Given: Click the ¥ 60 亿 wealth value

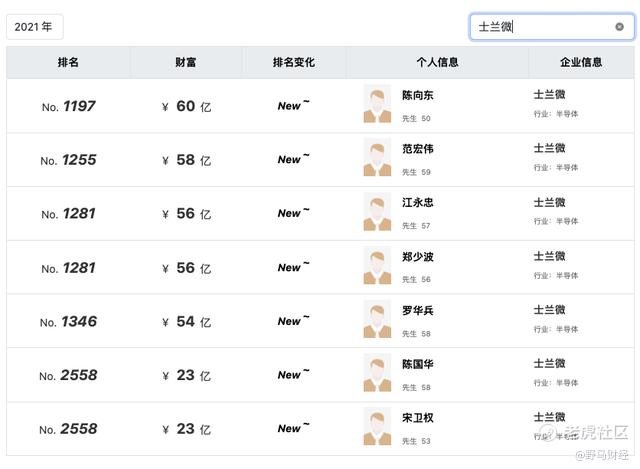Looking at the screenshot, I should point(186,106).
